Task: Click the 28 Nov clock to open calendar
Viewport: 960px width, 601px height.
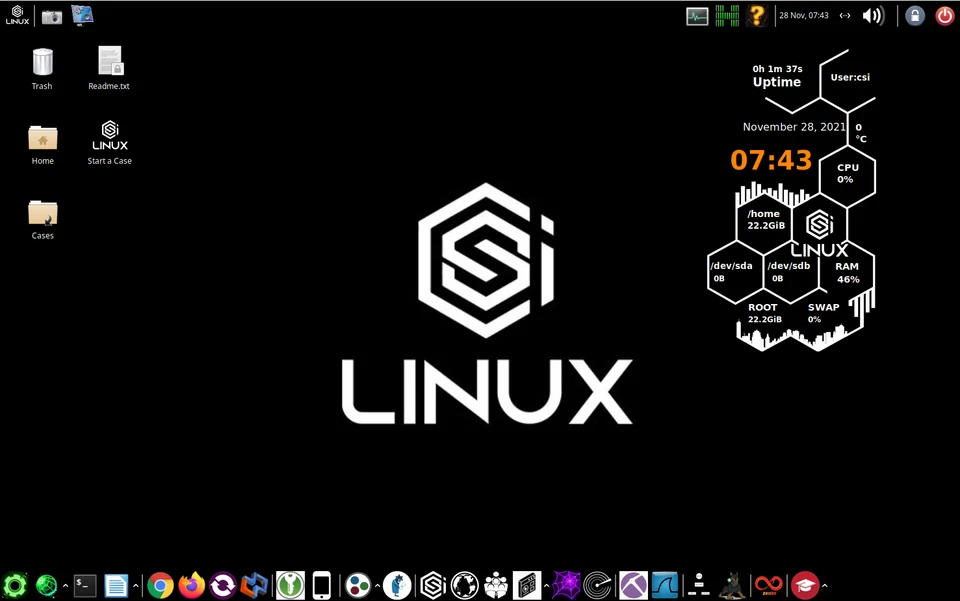Action: (x=804, y=15)
